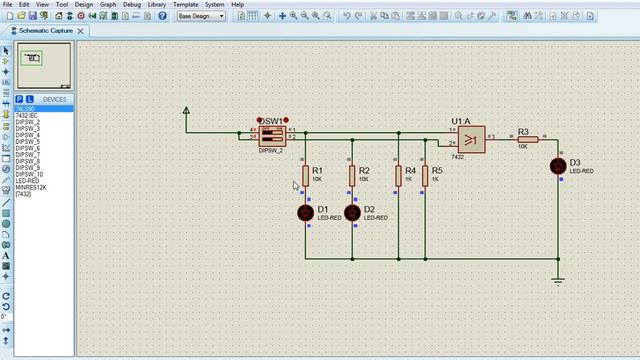Open the help question mark icon
The width and height of the screenshot is (640, 360).
[162, 16]
